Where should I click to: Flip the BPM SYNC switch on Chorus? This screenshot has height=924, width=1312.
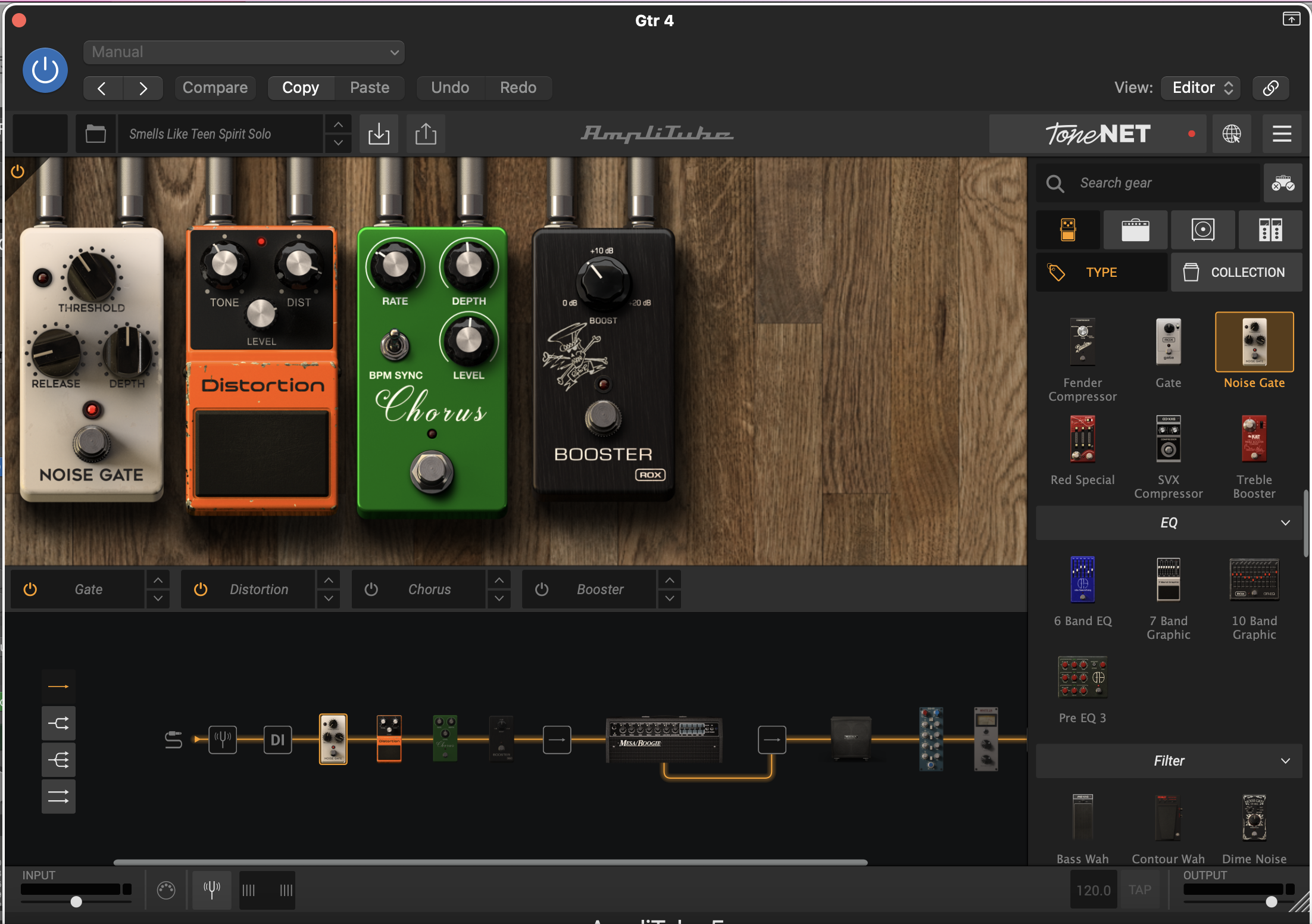point(395,344)
